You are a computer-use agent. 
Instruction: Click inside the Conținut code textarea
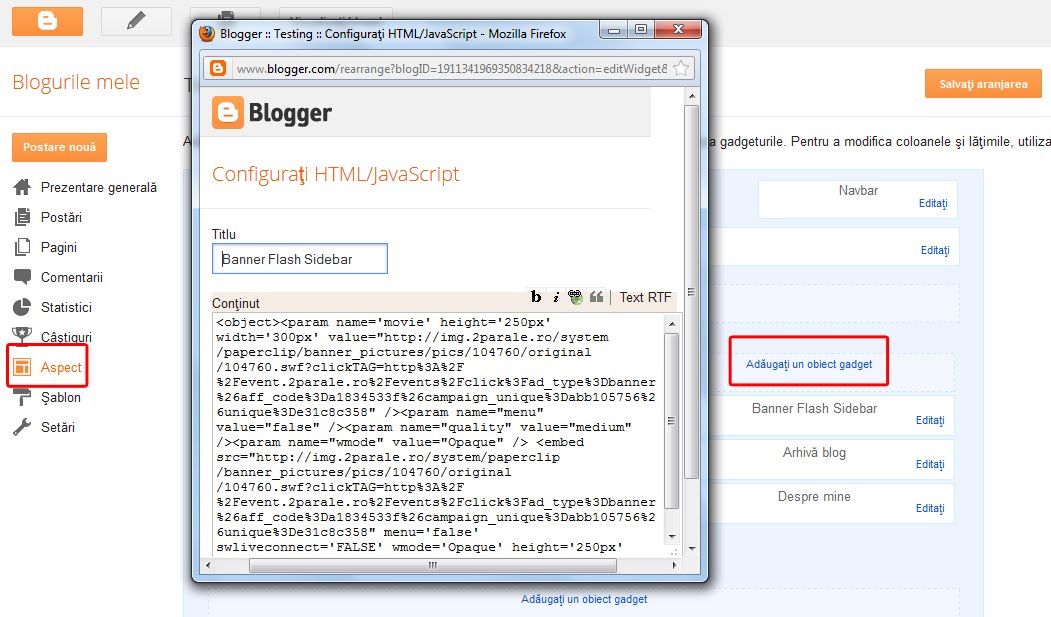[x=436, y=434]
